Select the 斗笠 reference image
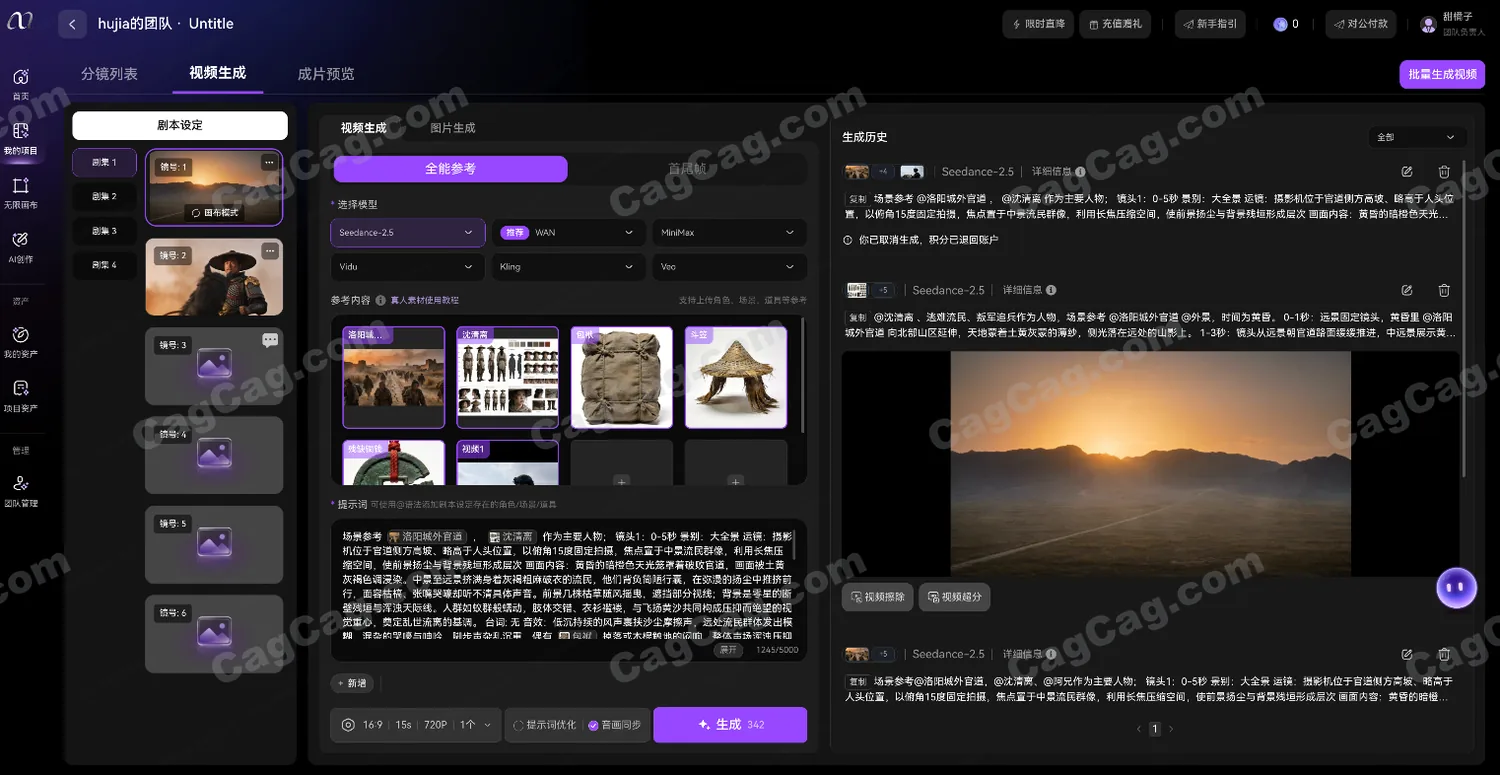The width and height of the screenshot is (1500, 775). [736, 377]
